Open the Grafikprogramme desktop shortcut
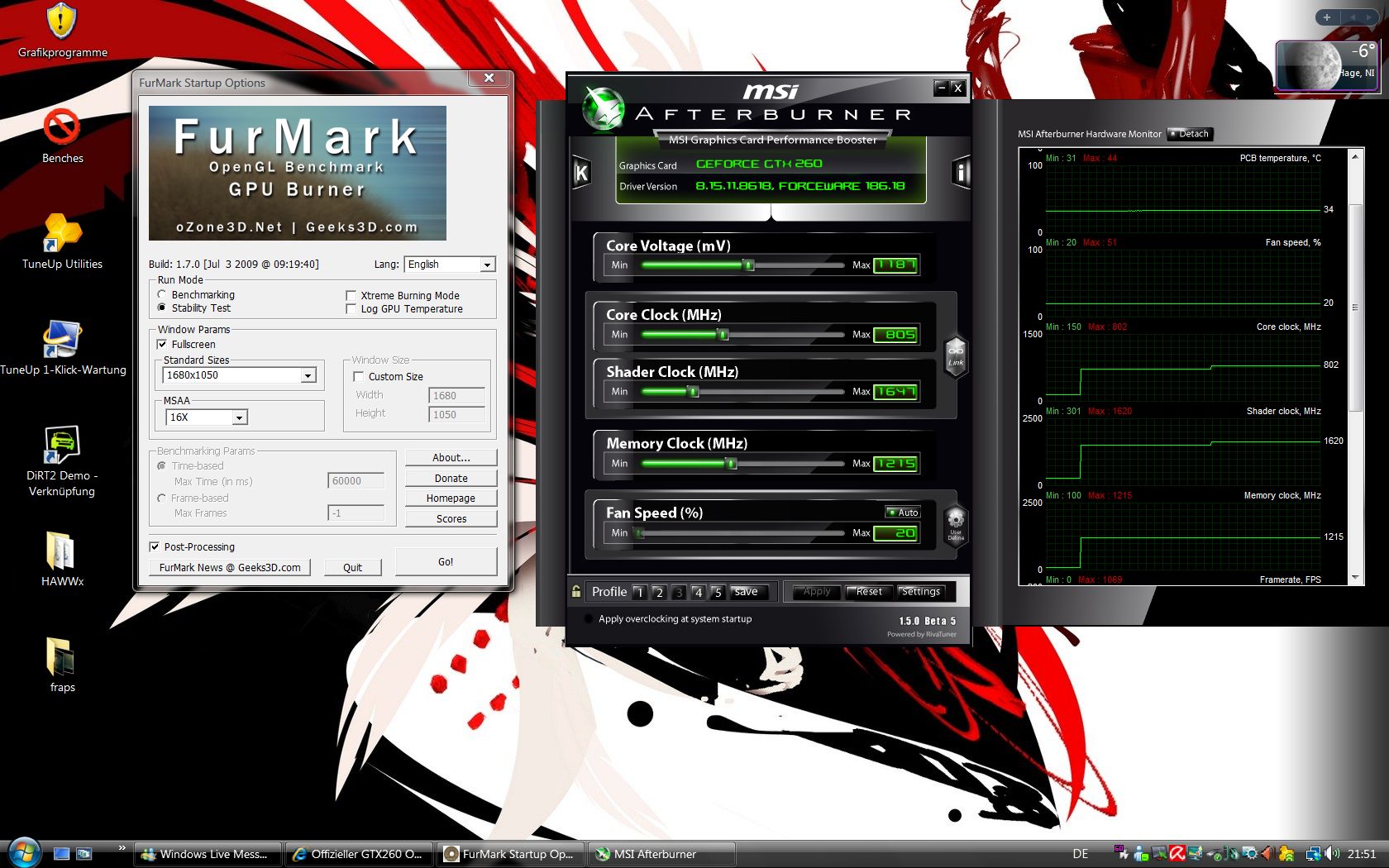The image size is (1389, 868). 63,31
